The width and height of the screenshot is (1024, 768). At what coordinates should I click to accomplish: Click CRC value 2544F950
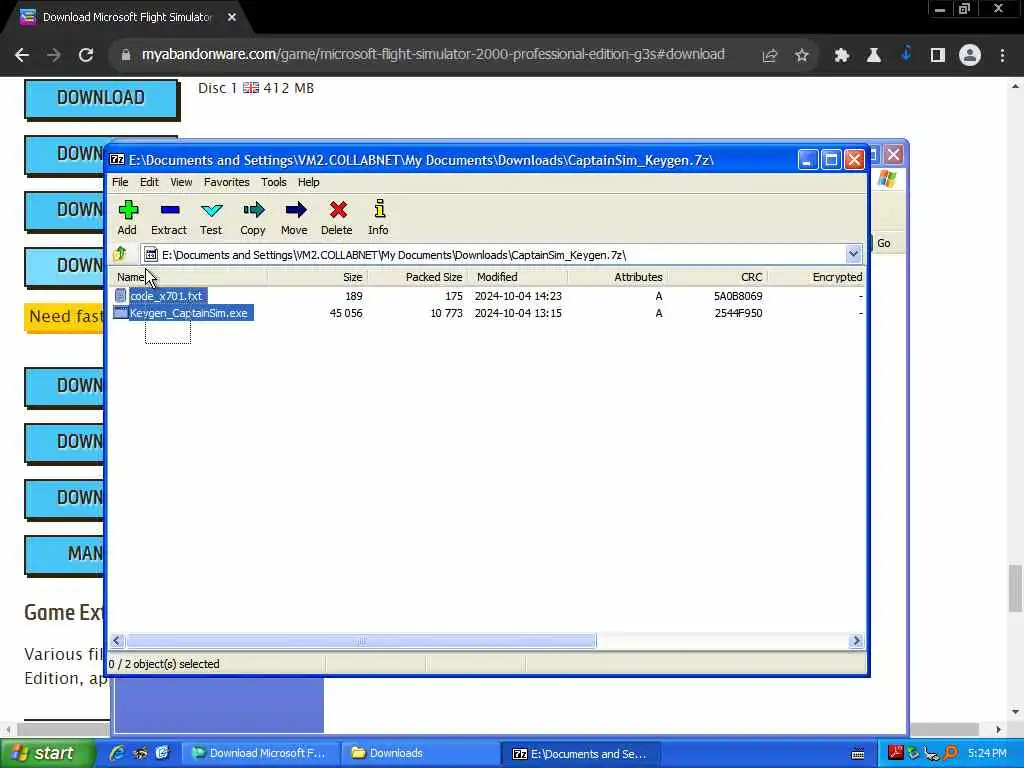[x=738, y=313]
